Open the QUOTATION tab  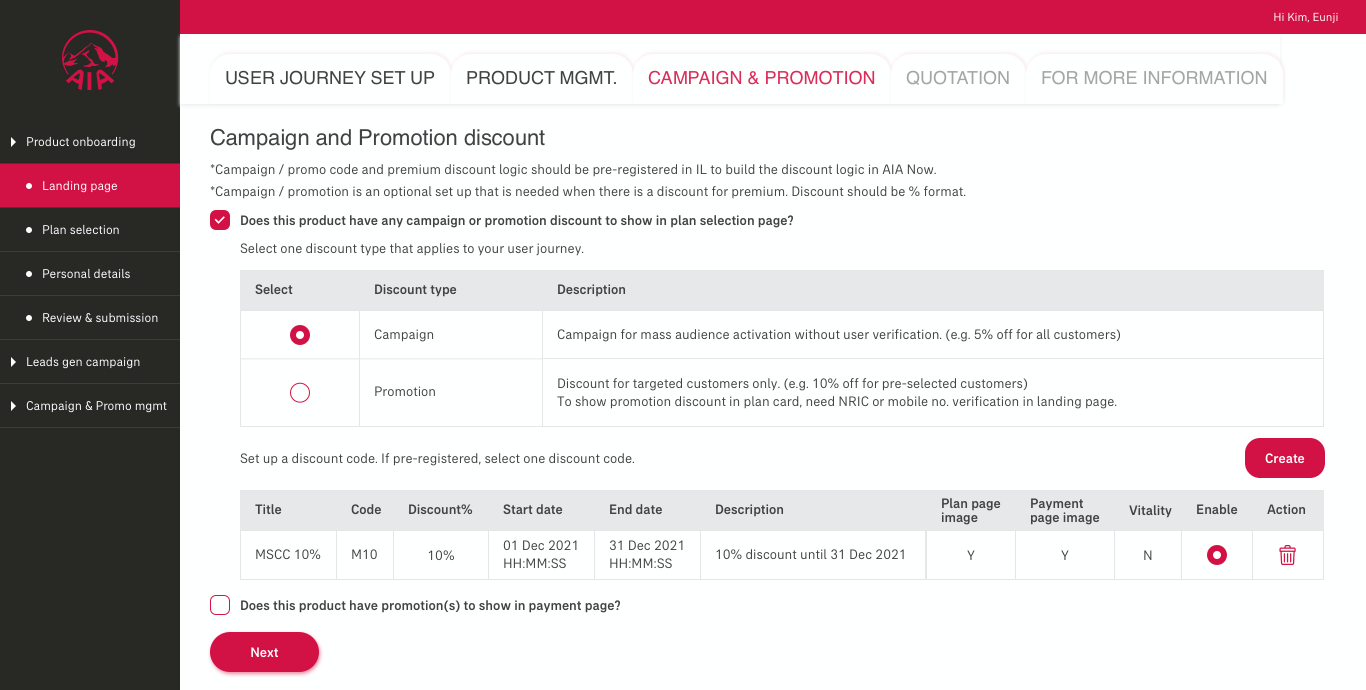click(958, 78)
